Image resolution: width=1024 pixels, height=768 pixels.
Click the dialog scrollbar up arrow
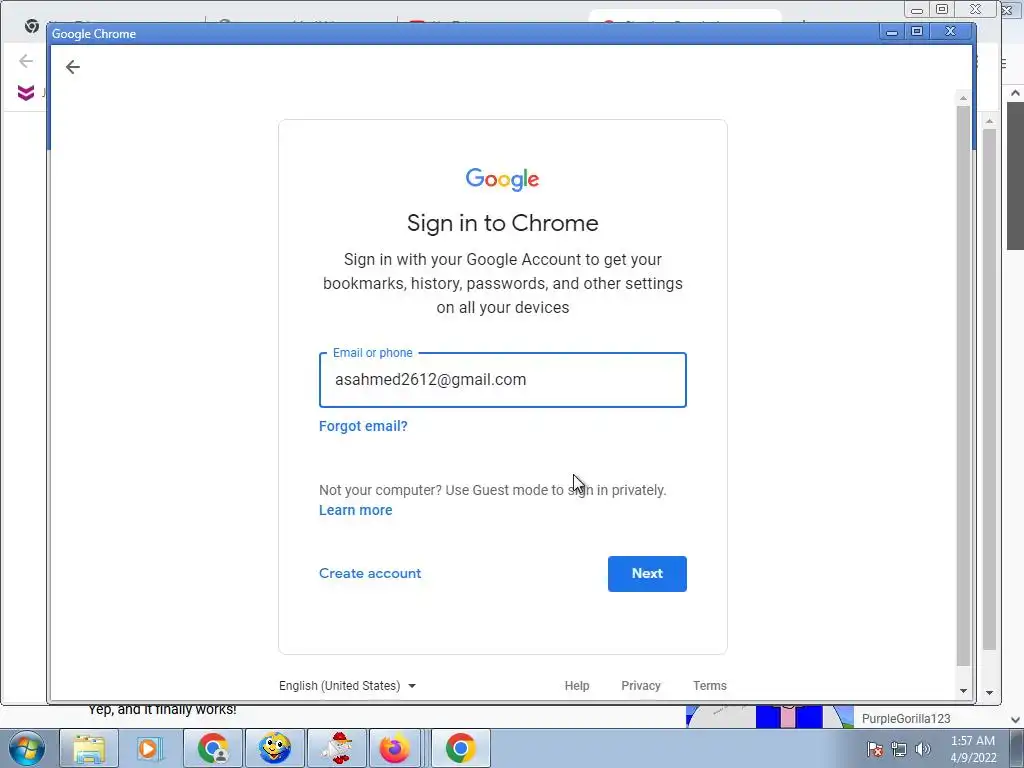963,98
